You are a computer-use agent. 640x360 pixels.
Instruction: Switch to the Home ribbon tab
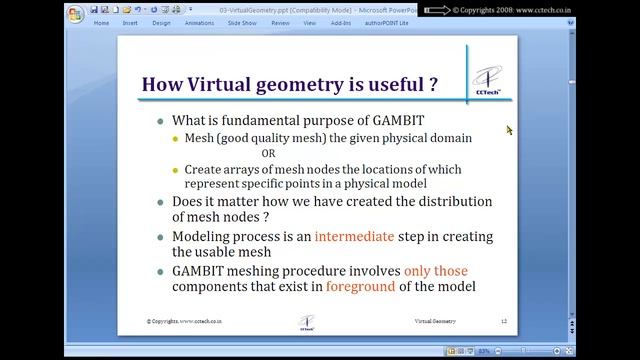pyautogui.click(x=101, y=23)
